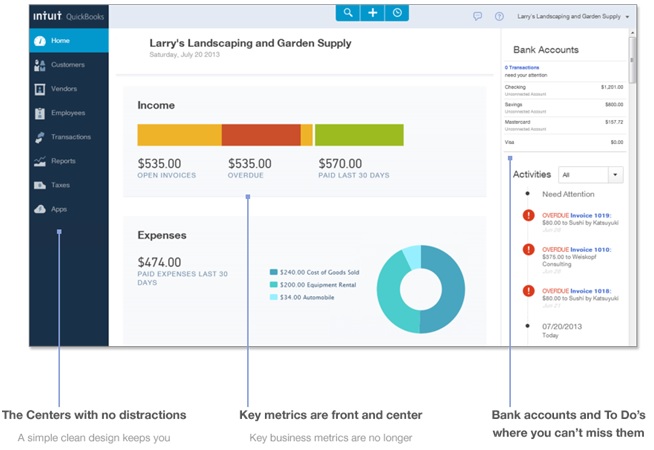
Task: Click $535.00 Open Invoices amount
Action: click(159, 163)
